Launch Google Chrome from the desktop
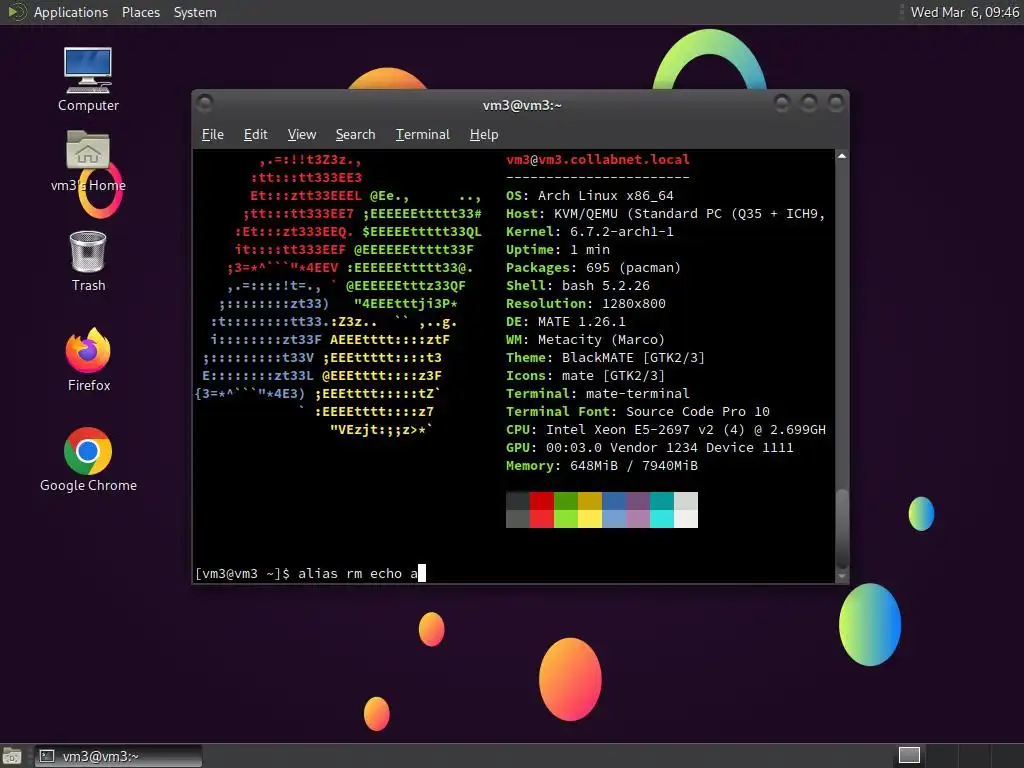 [x=88, y=460]
